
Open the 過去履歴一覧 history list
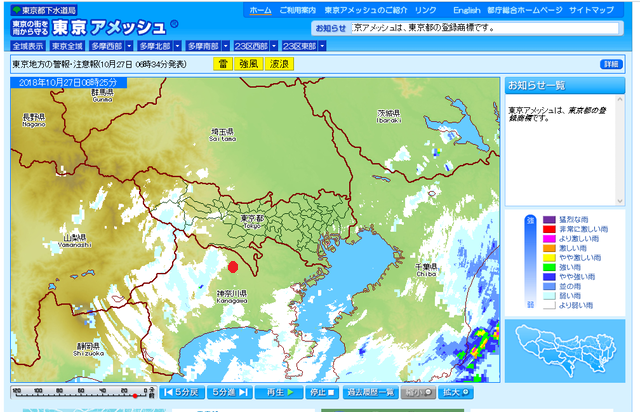point(371,392)
